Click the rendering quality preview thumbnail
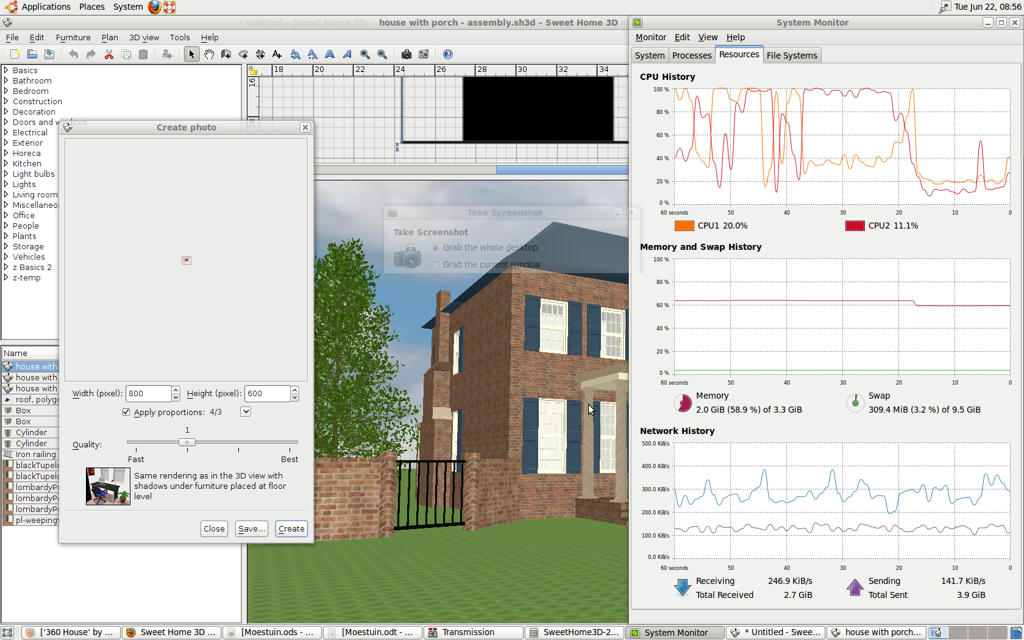Screen dimensions: 1024x640 tap(108, 486)
